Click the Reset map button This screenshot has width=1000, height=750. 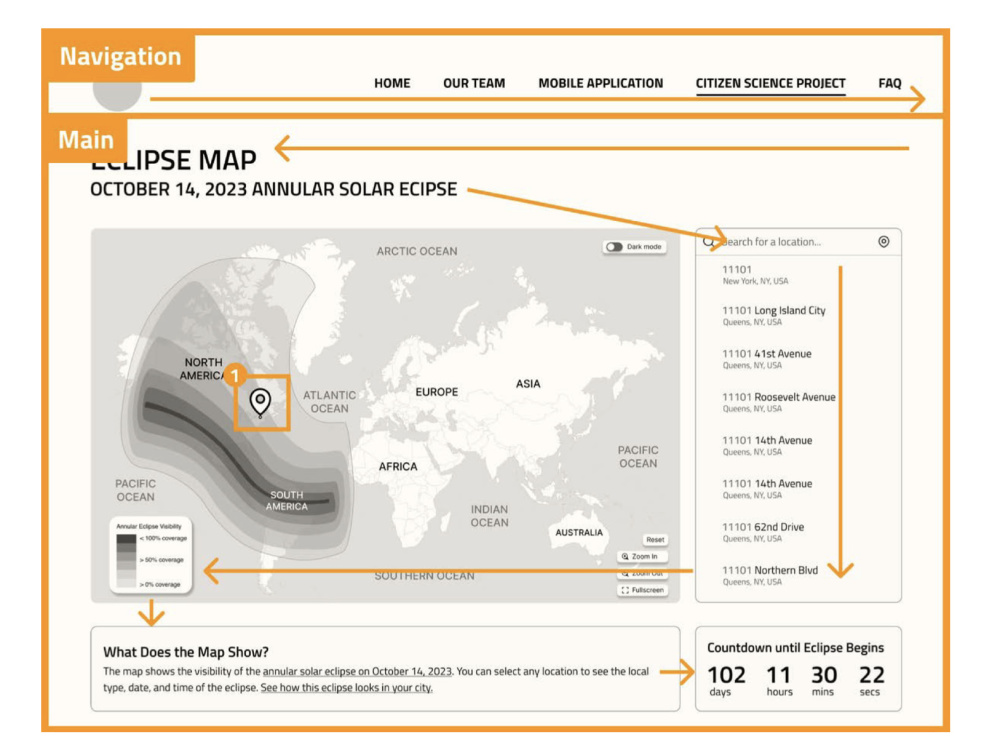[x=655, y=540]
